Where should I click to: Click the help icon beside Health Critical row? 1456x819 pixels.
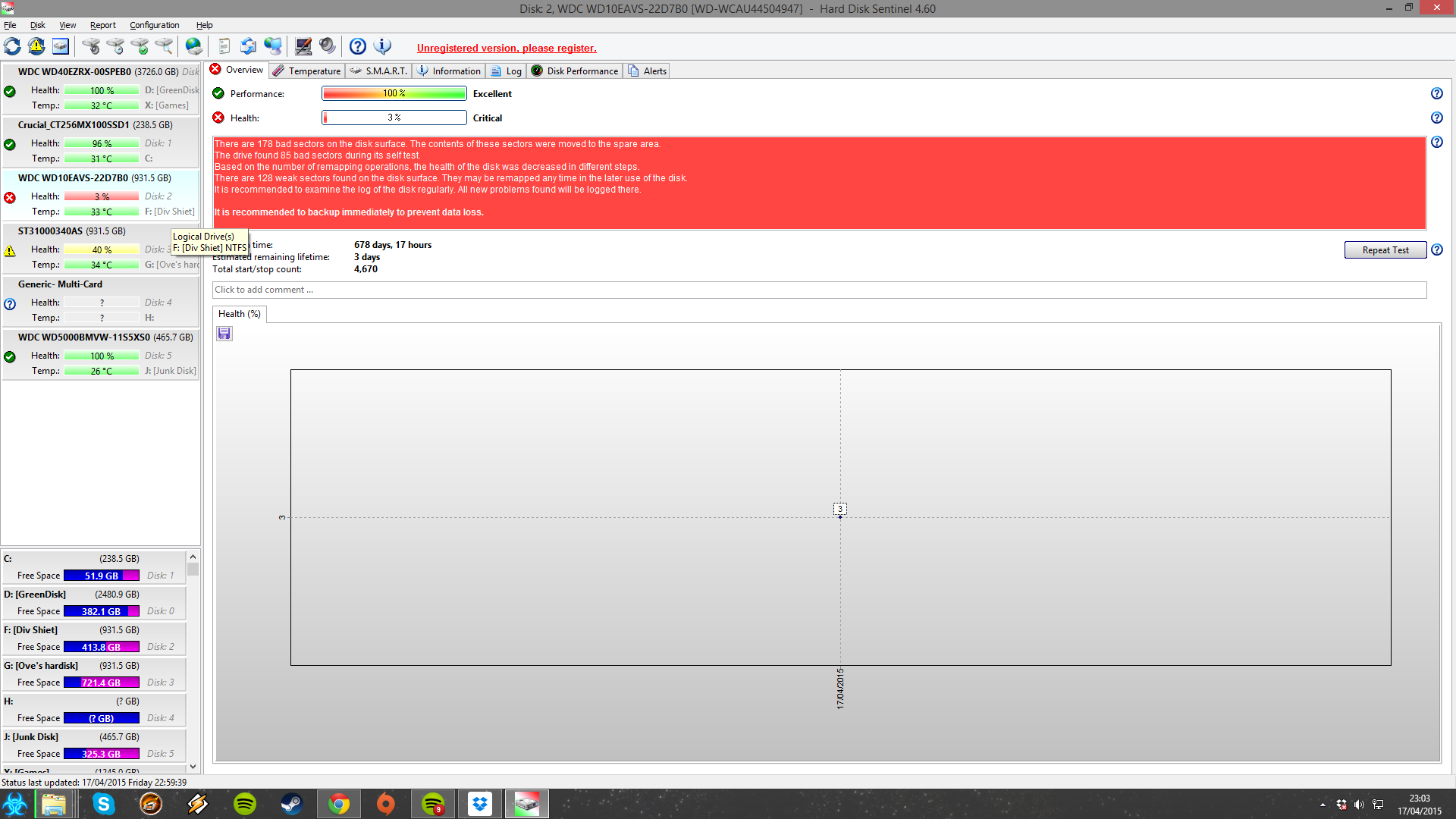(1436, 118)
